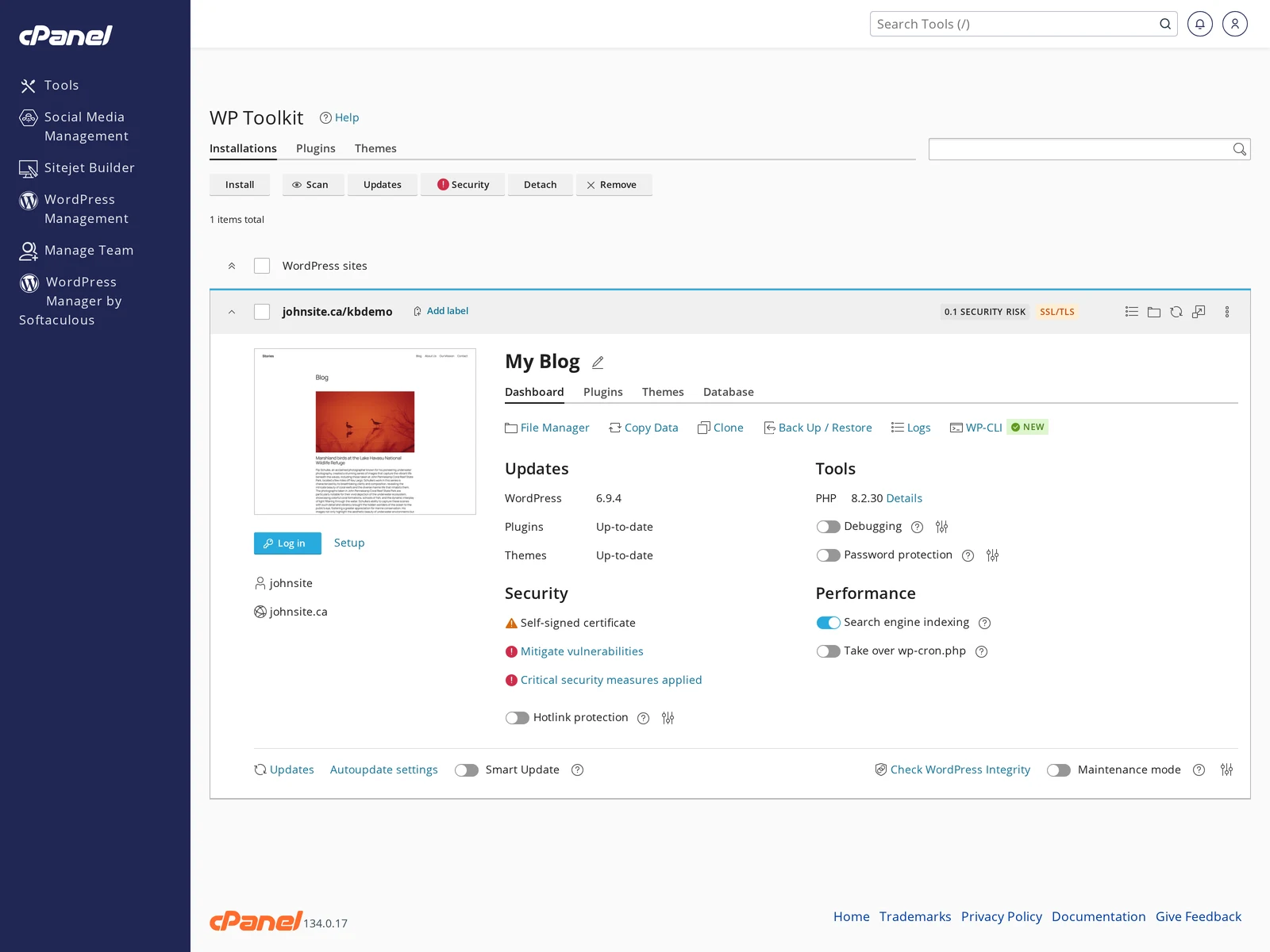1270x952 pixels.
Task: Click the Self-signed certificate warning icon
Action: pyautogui.click(x=511, y=623)
